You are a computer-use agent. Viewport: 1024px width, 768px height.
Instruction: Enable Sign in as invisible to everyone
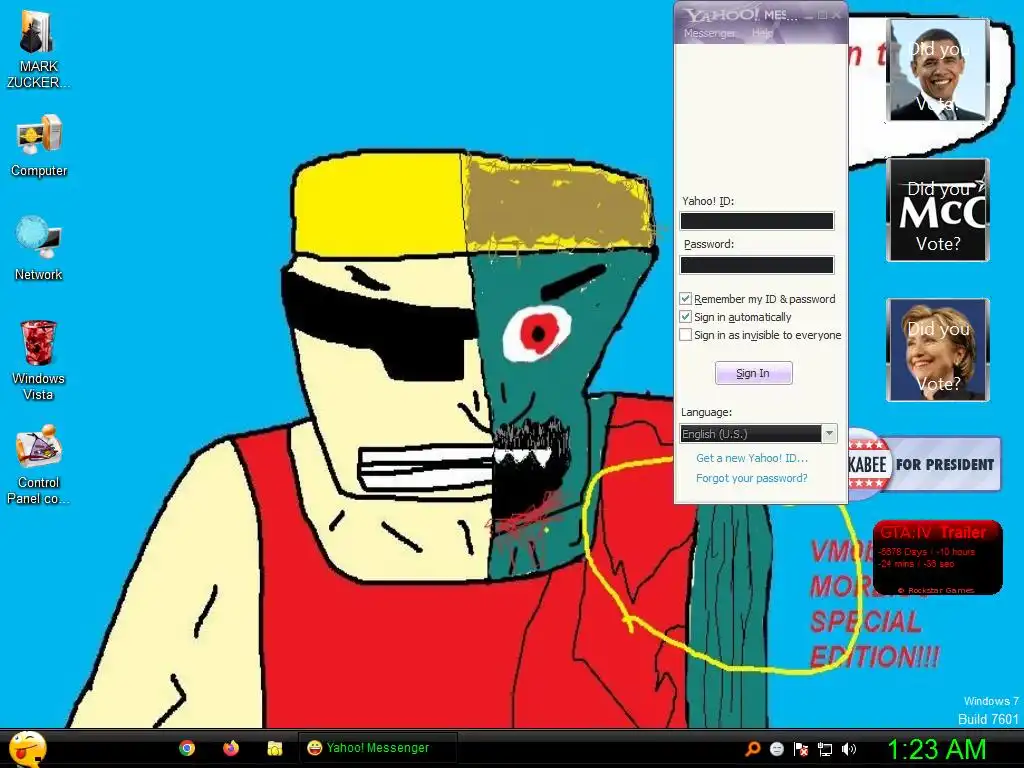tap(685, 334)
